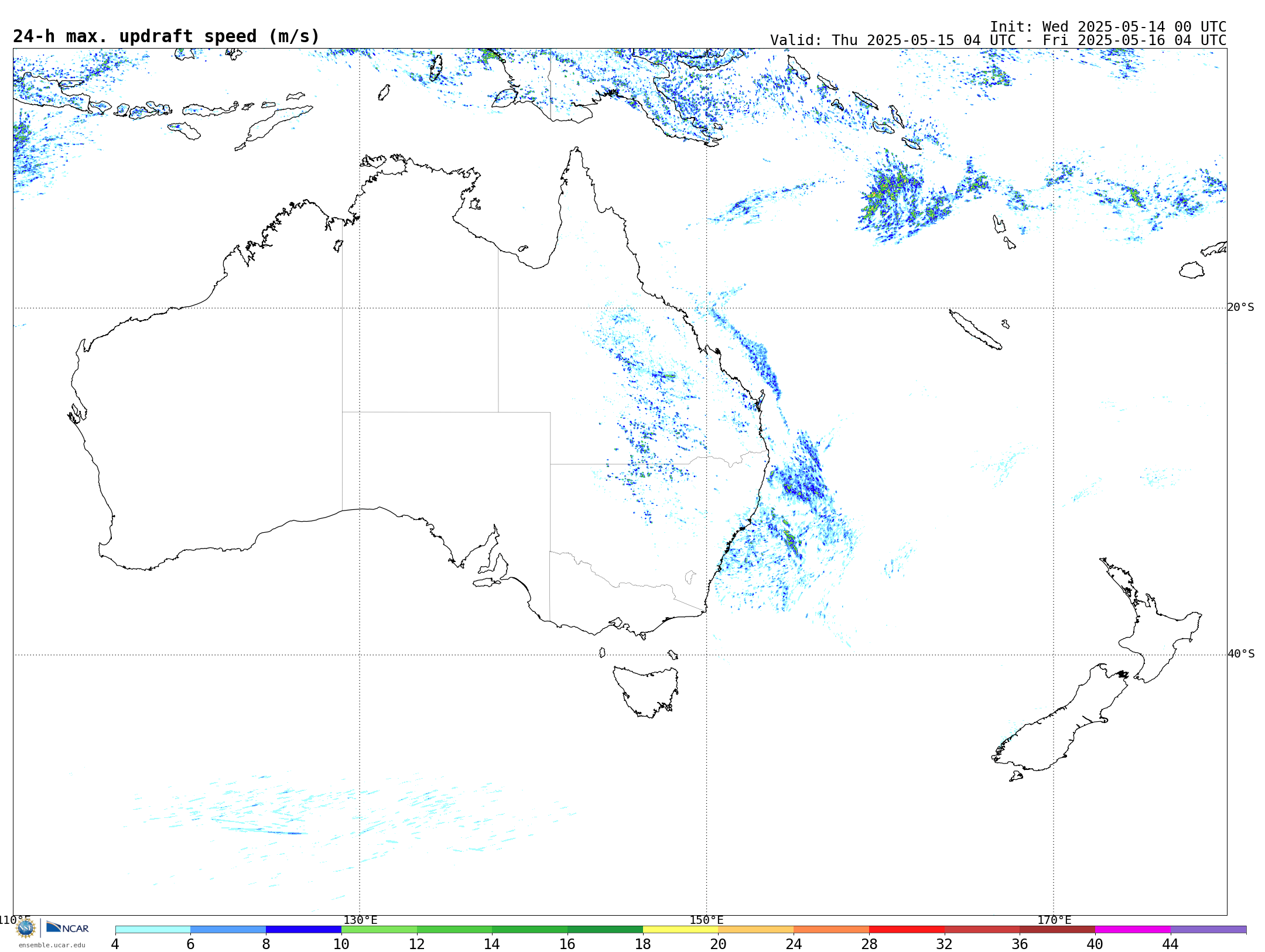Click the NCAR logo

click(67, 928)
